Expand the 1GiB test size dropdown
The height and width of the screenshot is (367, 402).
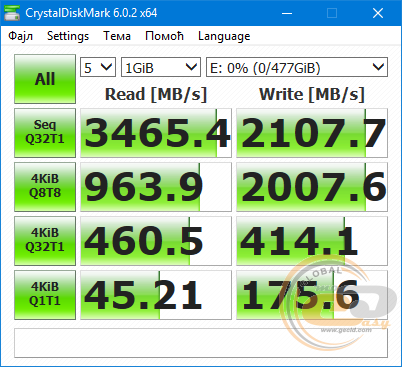coord(161,67)
